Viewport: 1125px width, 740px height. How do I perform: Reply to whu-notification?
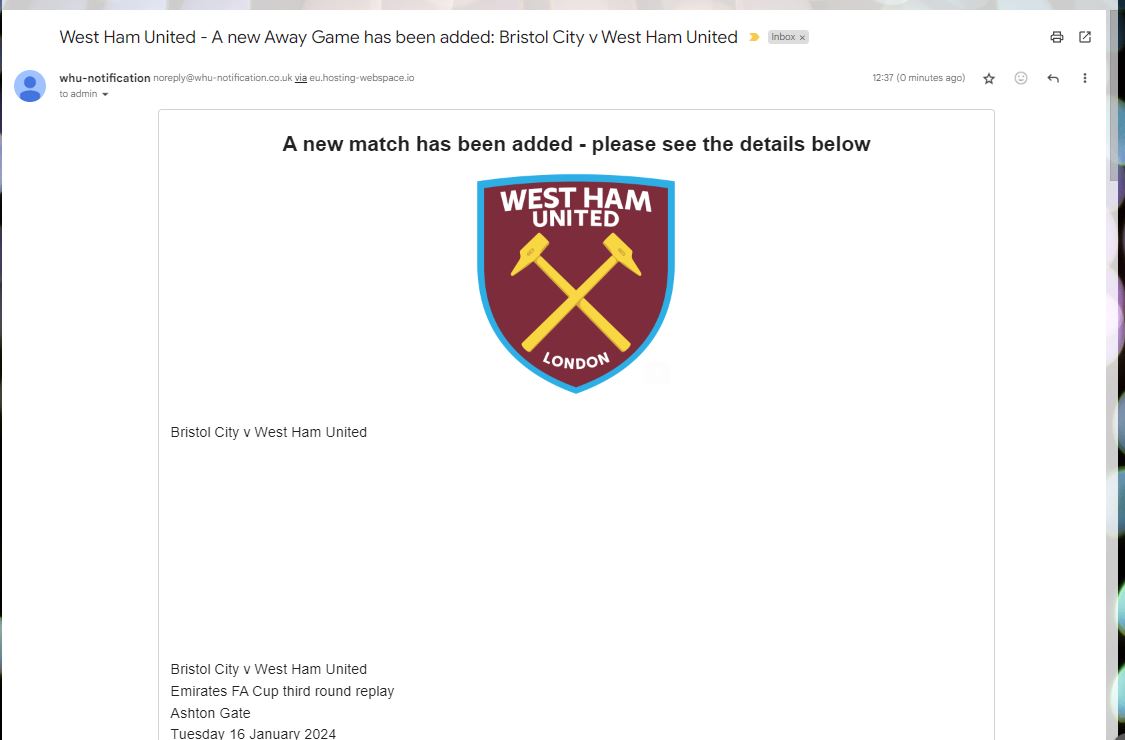[1053, 78]
